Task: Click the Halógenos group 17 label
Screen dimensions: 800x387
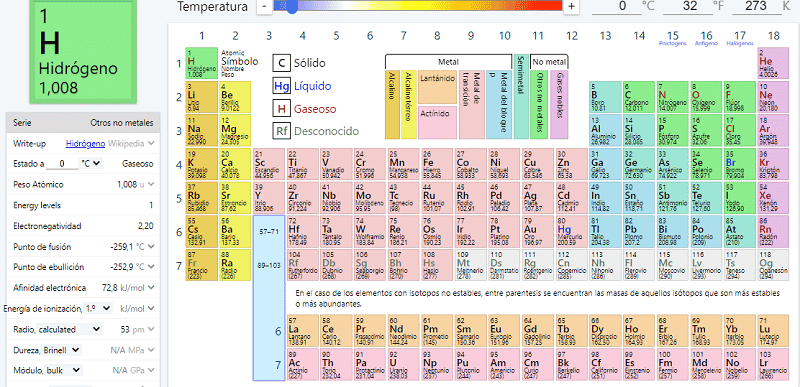Action: tap(740, 44)
